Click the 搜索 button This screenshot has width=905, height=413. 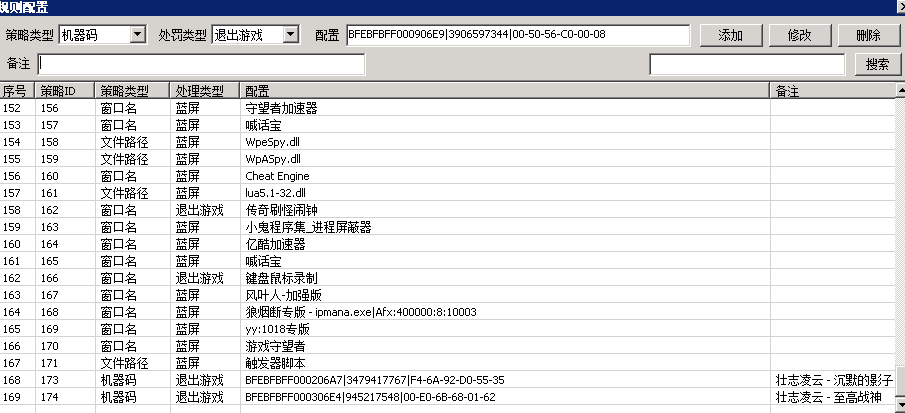click(x=877, y=64)
